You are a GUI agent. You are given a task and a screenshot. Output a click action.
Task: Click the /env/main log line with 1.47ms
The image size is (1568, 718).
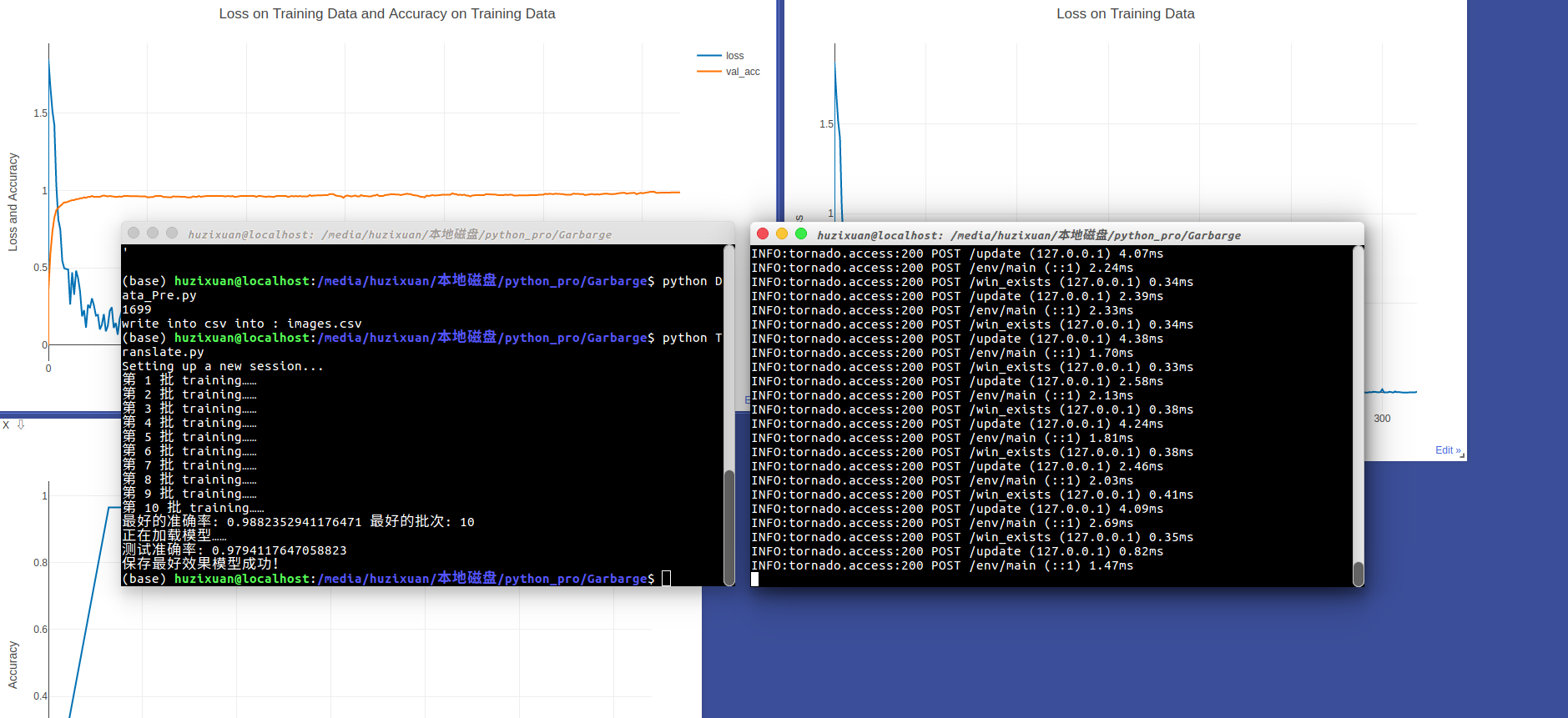click(942, 565)
